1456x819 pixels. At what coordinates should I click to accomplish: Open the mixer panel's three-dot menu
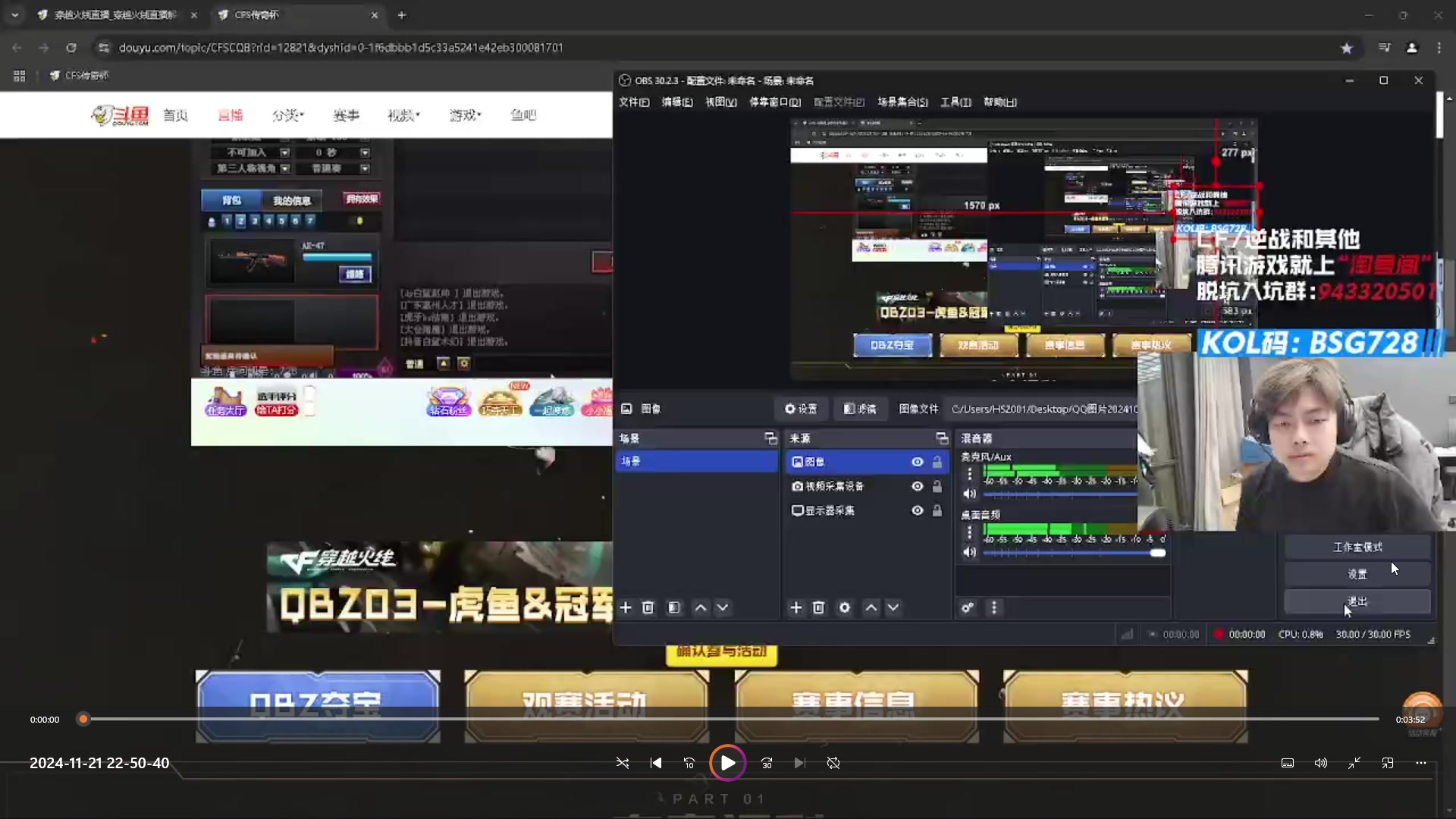pyautogui.click(x=994, y=607)
